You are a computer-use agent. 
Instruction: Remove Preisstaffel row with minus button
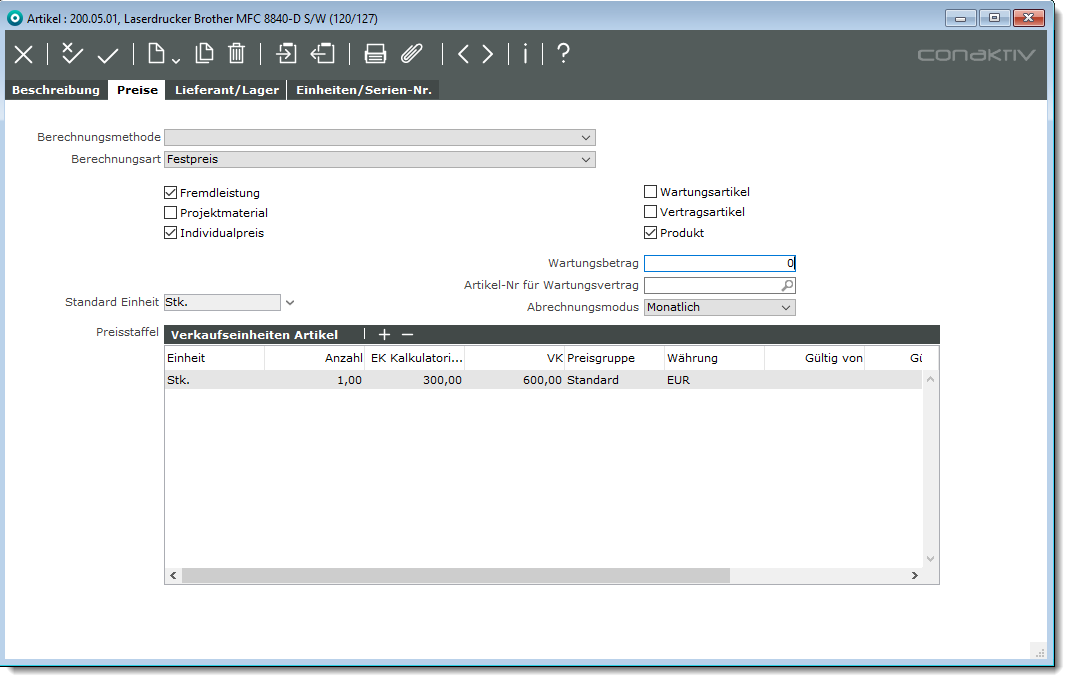(407, 335)
